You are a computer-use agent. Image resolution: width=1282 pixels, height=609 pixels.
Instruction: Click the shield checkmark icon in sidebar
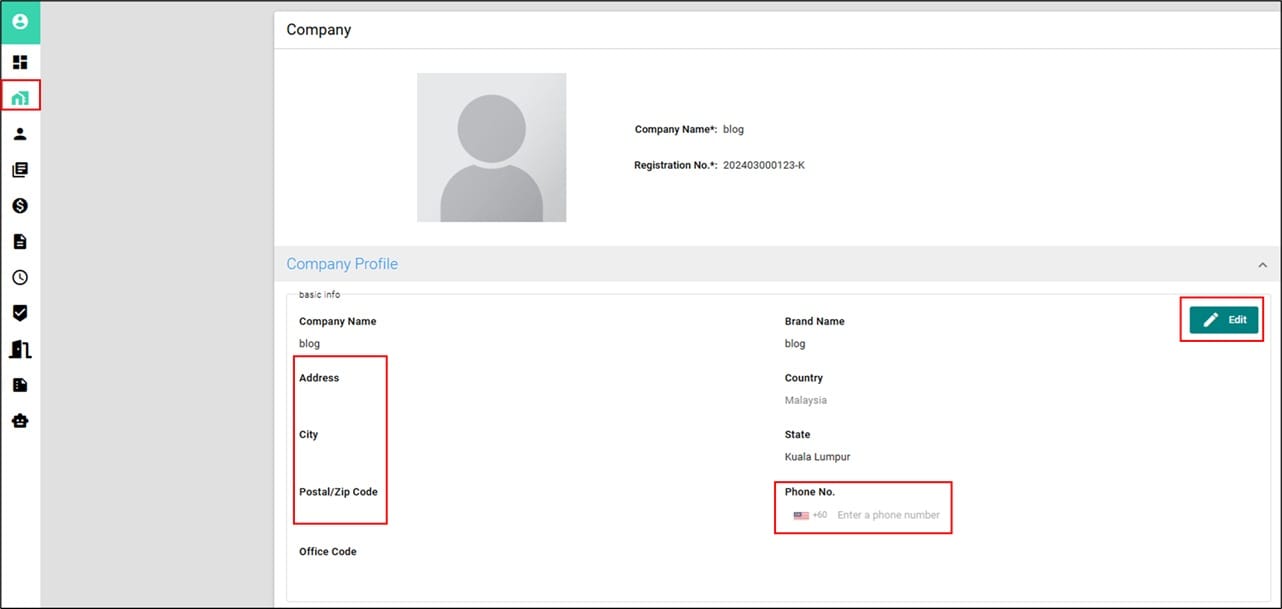click(20, 313)
